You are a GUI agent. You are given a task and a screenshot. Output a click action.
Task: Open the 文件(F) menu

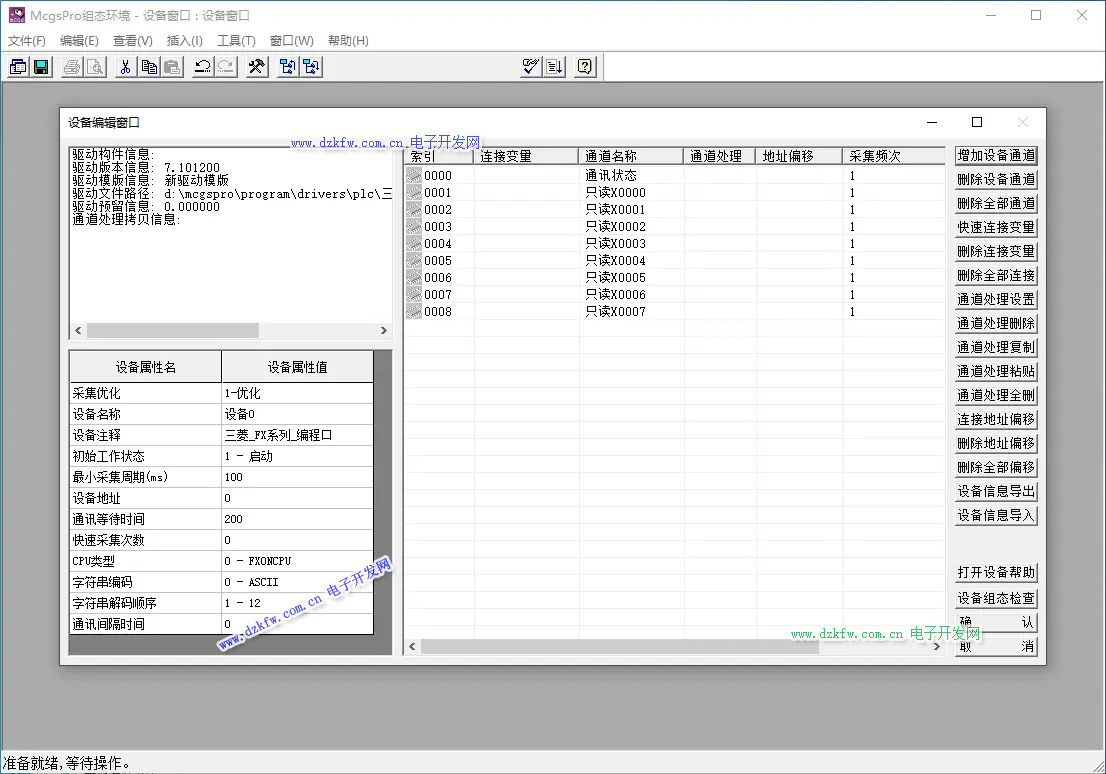pyautogui.click(x=27, y=41)
